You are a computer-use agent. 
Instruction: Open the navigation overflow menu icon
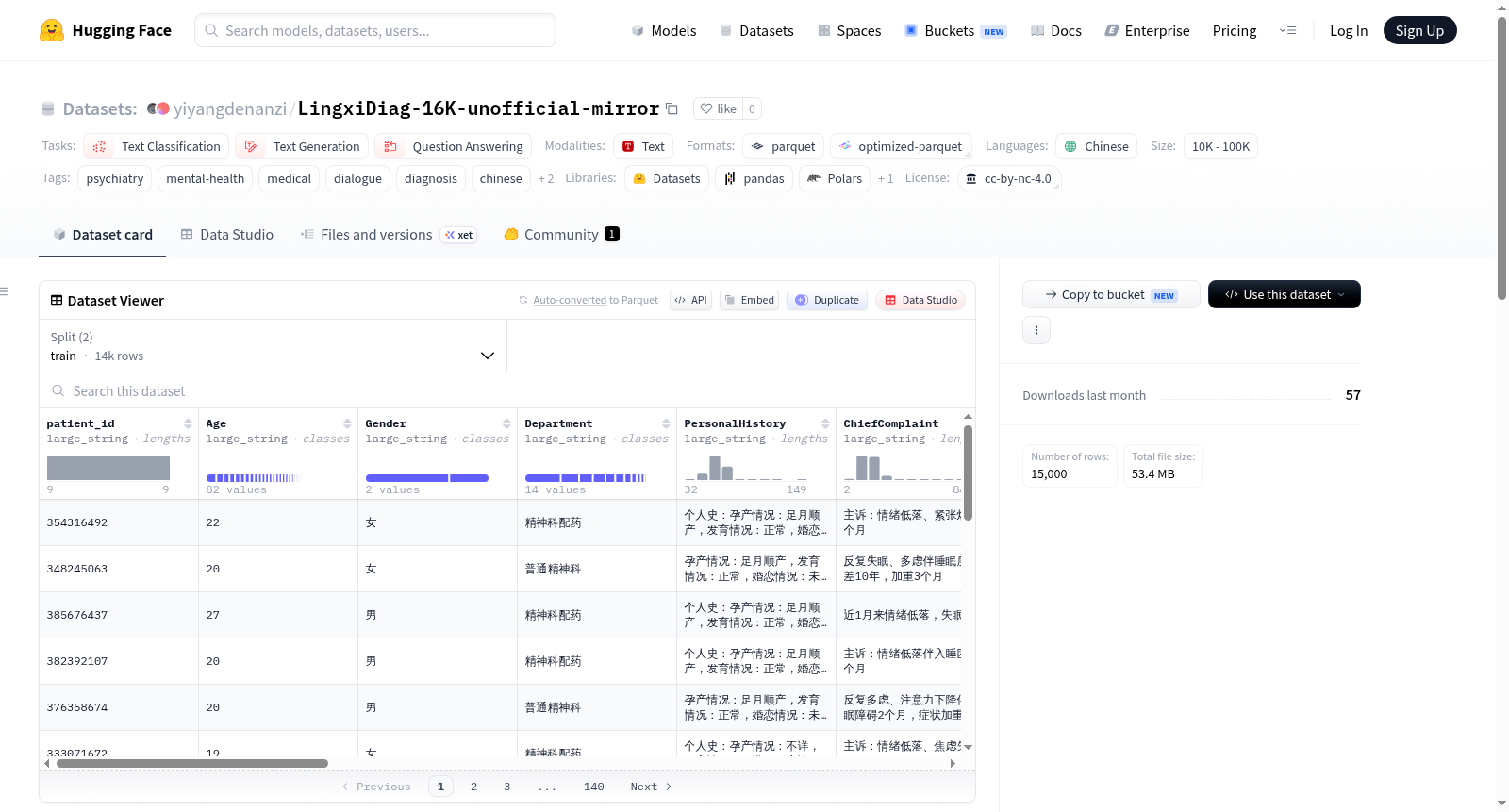(1287, 30)
